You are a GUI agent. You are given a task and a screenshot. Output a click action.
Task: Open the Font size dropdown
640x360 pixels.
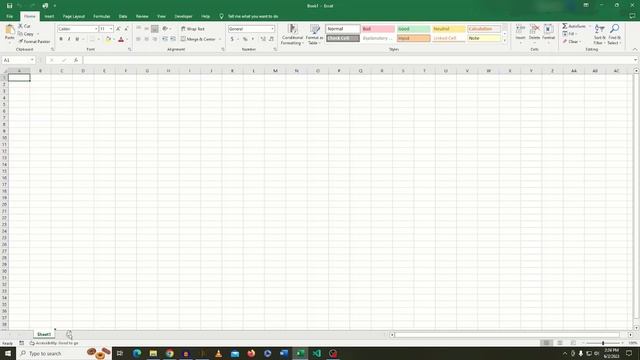(x=111, y=29)
